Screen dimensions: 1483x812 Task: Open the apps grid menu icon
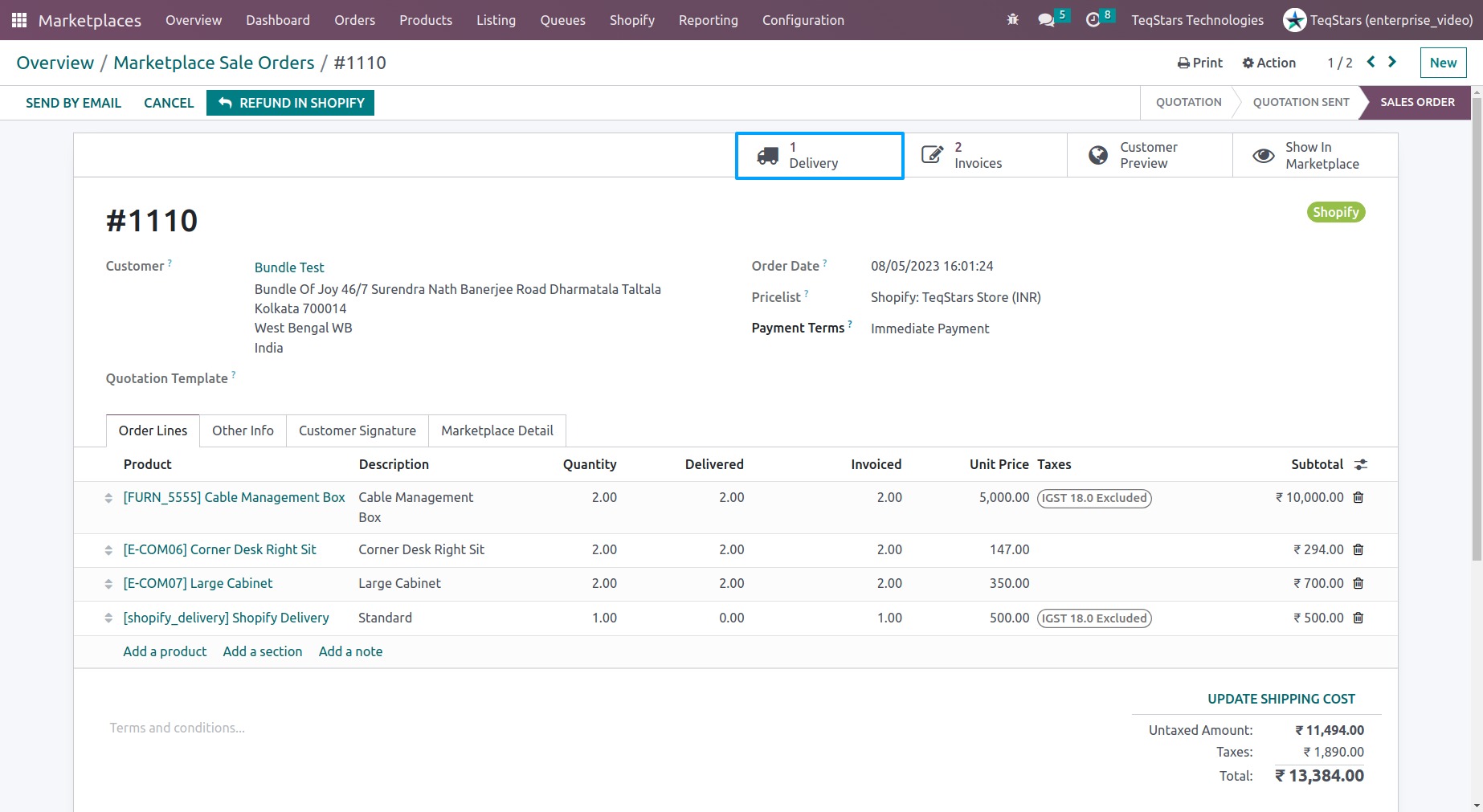click(19, 20)
